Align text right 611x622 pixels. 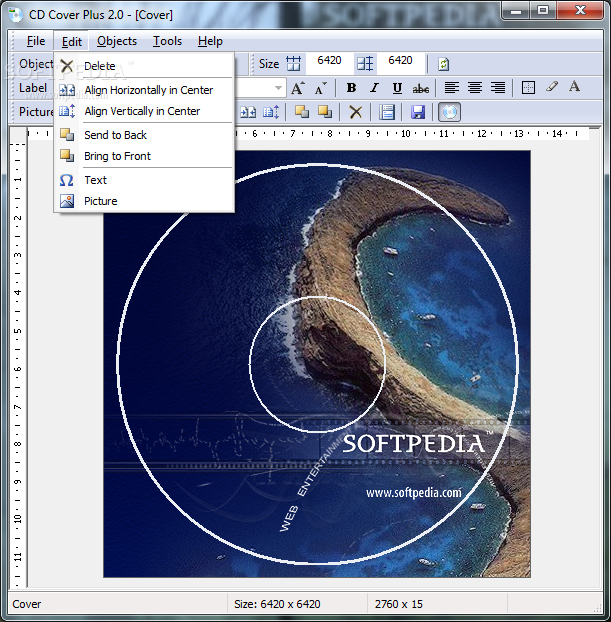(x=498, y=88)
